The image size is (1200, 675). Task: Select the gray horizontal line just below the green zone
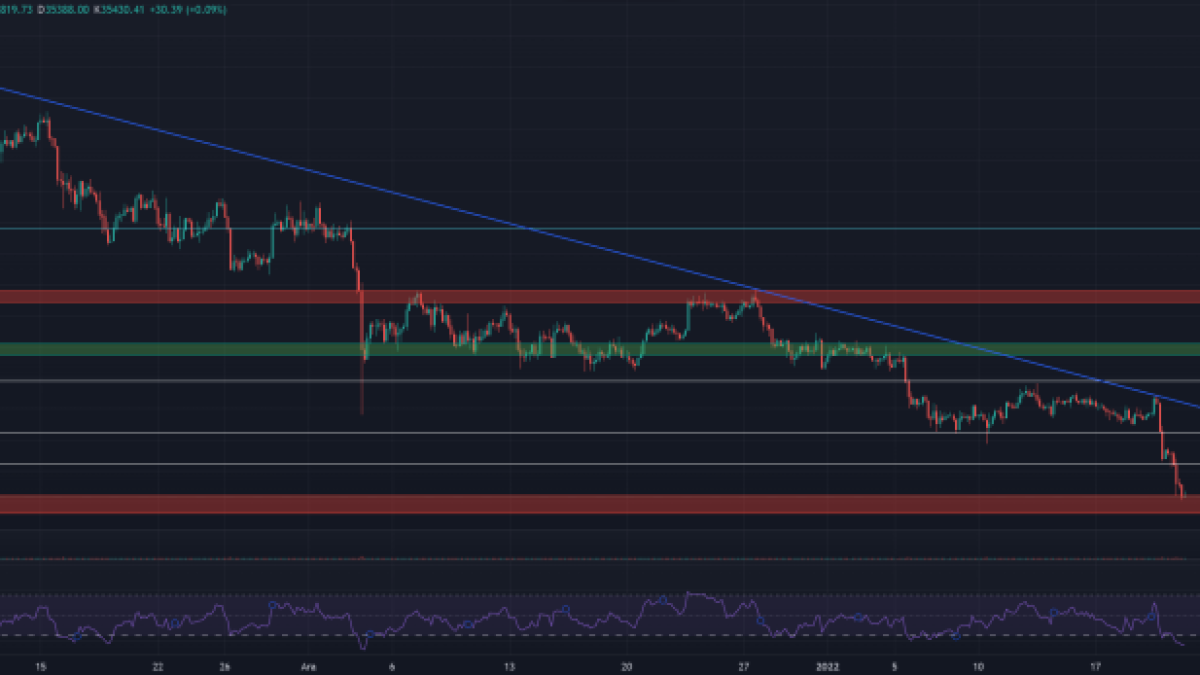pos(600,381)
